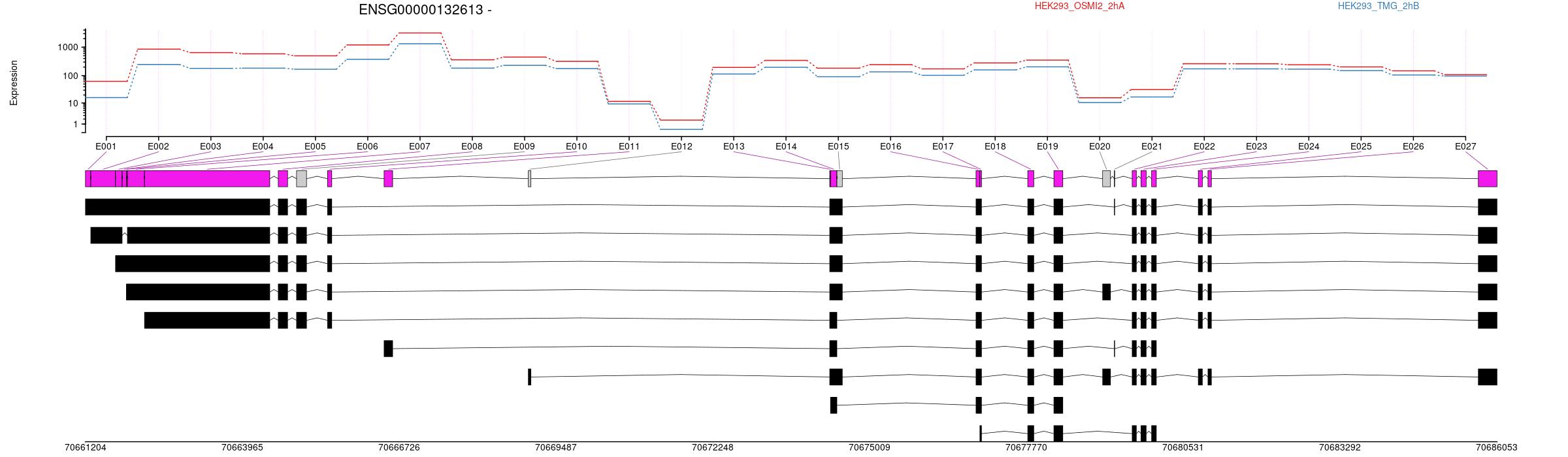Click exon label E018
Screen dimensions: 1568x457
point(995,146)
